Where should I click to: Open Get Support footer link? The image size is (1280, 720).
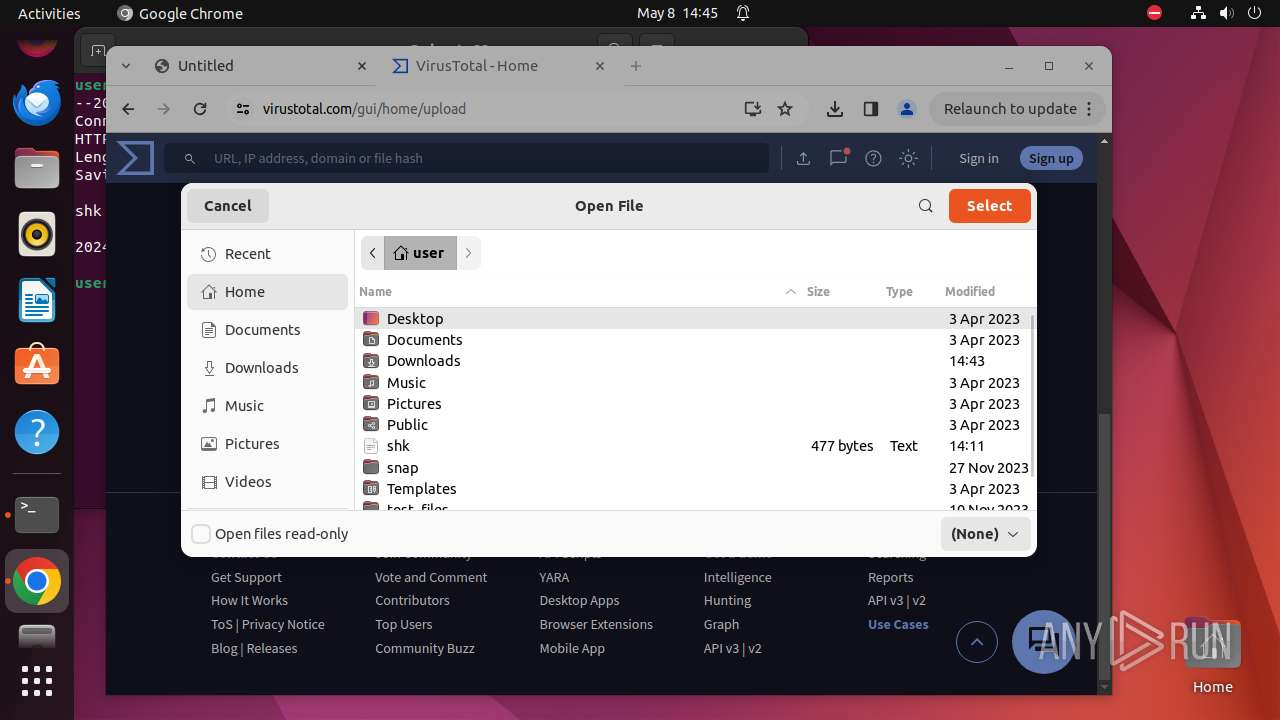click(x=246, y=578)
